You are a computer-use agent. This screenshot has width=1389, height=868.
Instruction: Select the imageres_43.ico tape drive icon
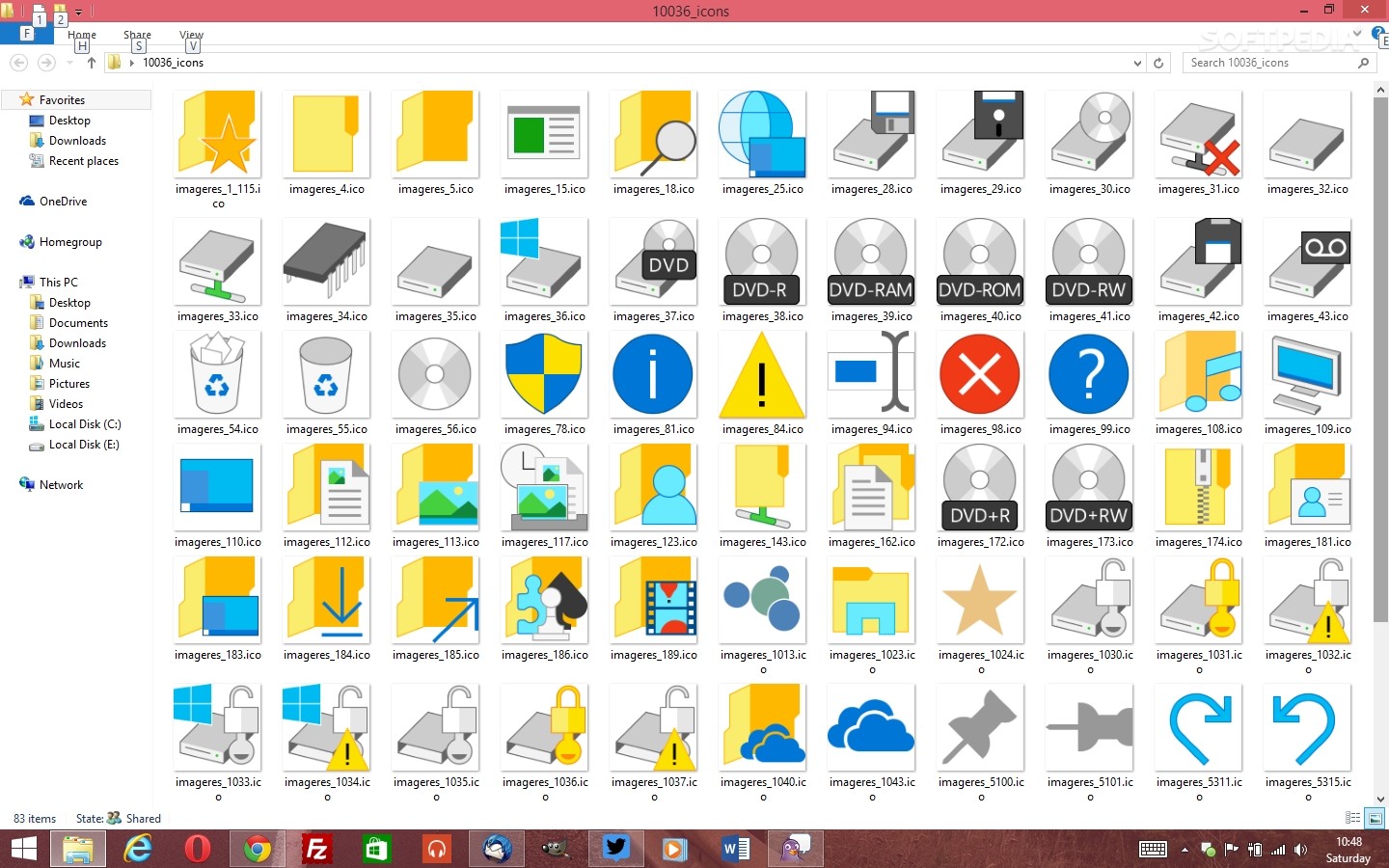pyautogui.click(x=1307, y=261)
